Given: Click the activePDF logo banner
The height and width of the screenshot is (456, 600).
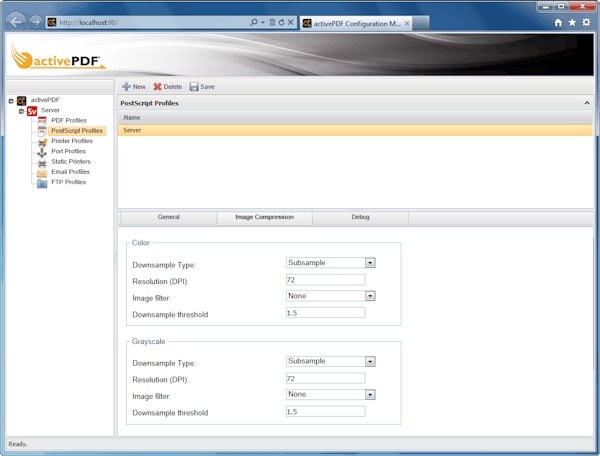Looking at the screenshot, I should (57, 57).
